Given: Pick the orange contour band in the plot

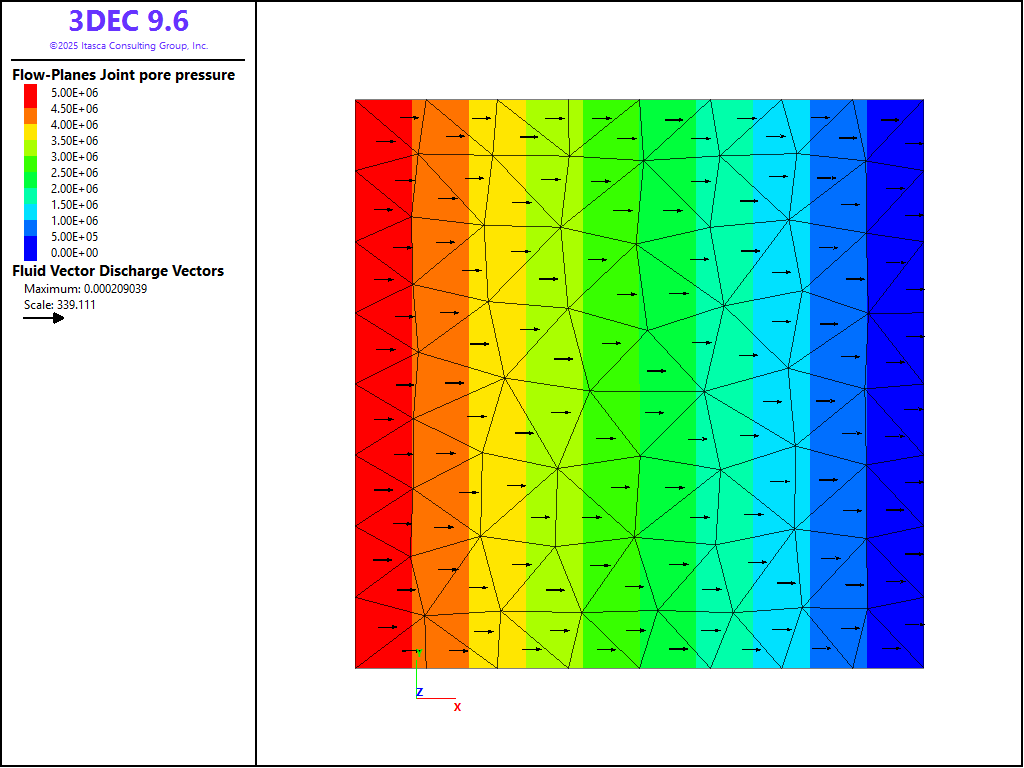Looking at the screenshot, I should pyautogui.click(x=440, y=380).
